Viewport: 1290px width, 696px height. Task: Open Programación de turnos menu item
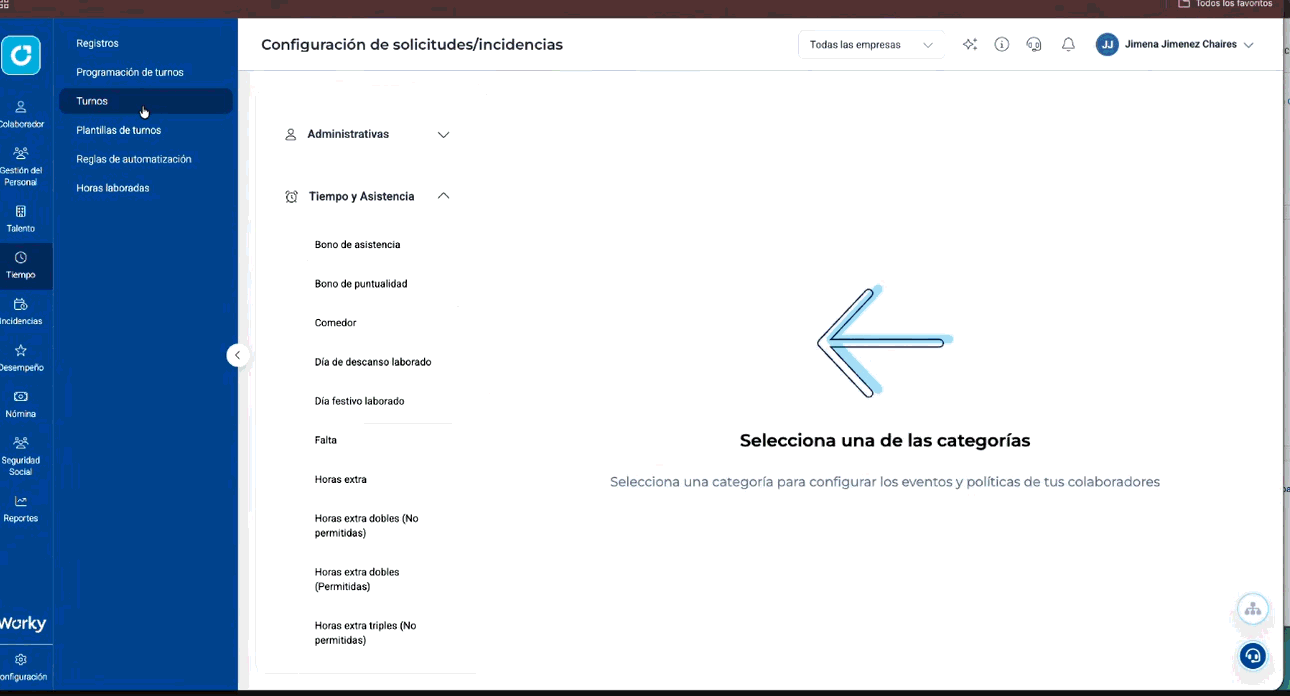coord(146,72)
